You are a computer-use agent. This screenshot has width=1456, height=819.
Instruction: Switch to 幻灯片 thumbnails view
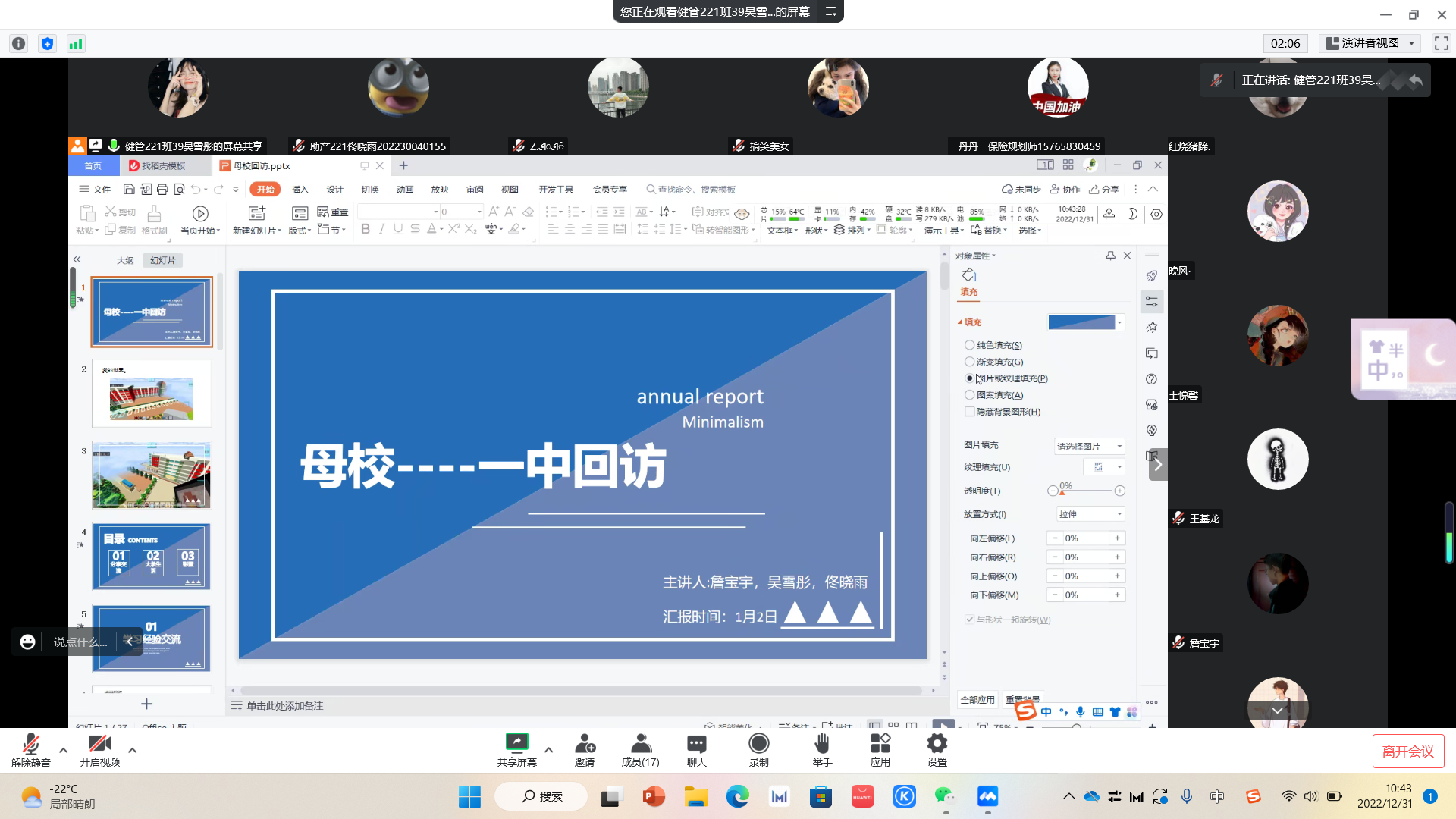[162, 260]
